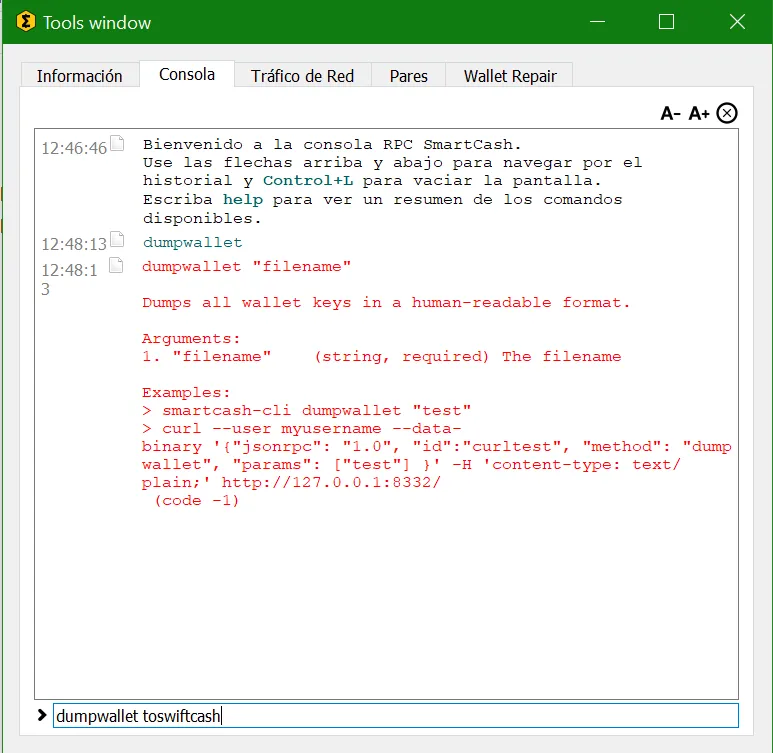Click the 'Tools window' title text
This screenshot has height=753, width=773.
(x=97, y=23)
